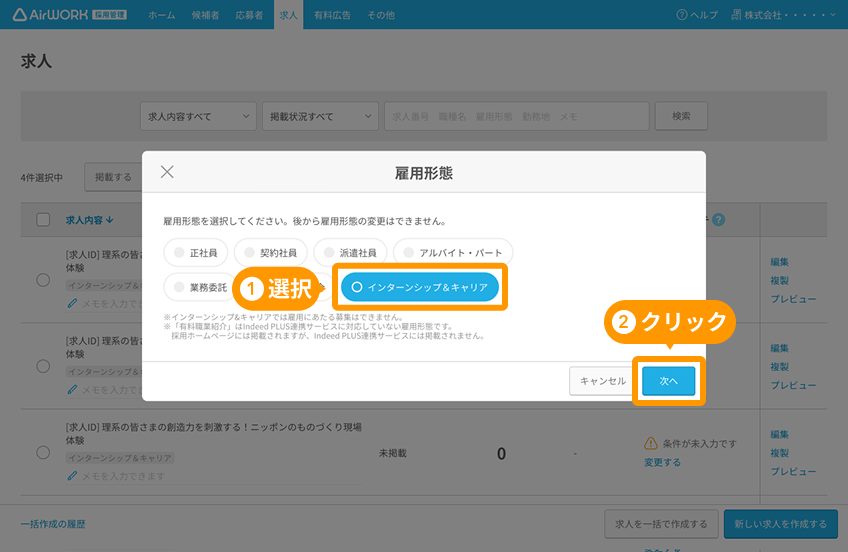
Task: Click プレビュー for the first job row
Action: coord(793,298)
